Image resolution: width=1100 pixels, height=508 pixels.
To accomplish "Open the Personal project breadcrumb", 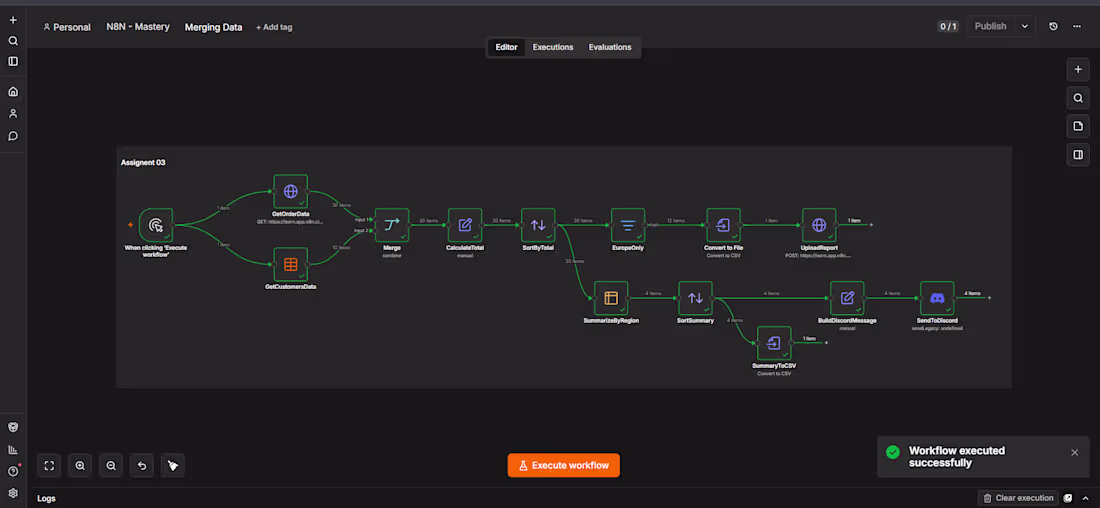I will point(67,27).
